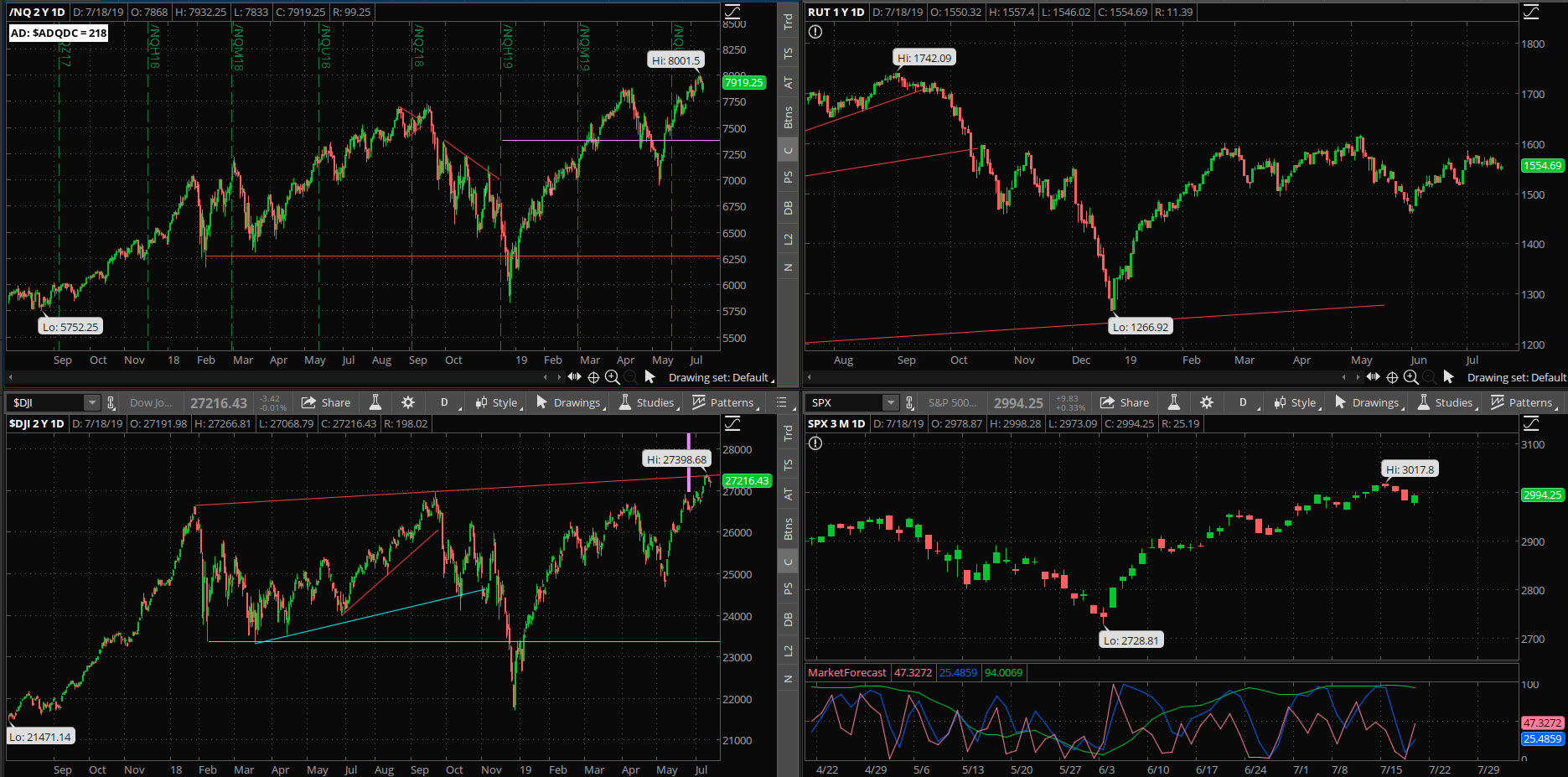Toggle the PS side panel beside /NQ chart
1568x777 pixels.
point(788,178)
